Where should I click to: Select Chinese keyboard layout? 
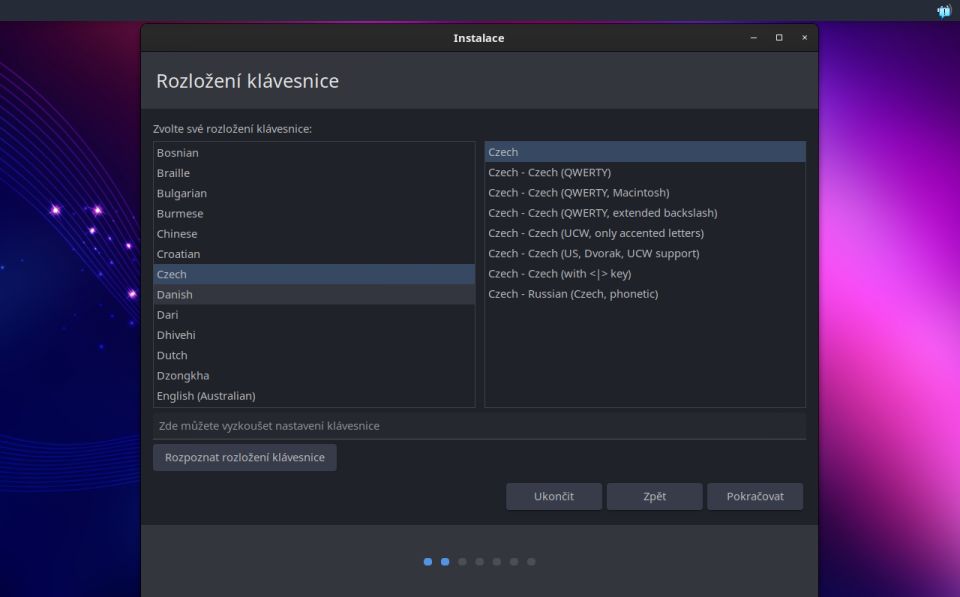pyautogui.click(x=314, y=234)
